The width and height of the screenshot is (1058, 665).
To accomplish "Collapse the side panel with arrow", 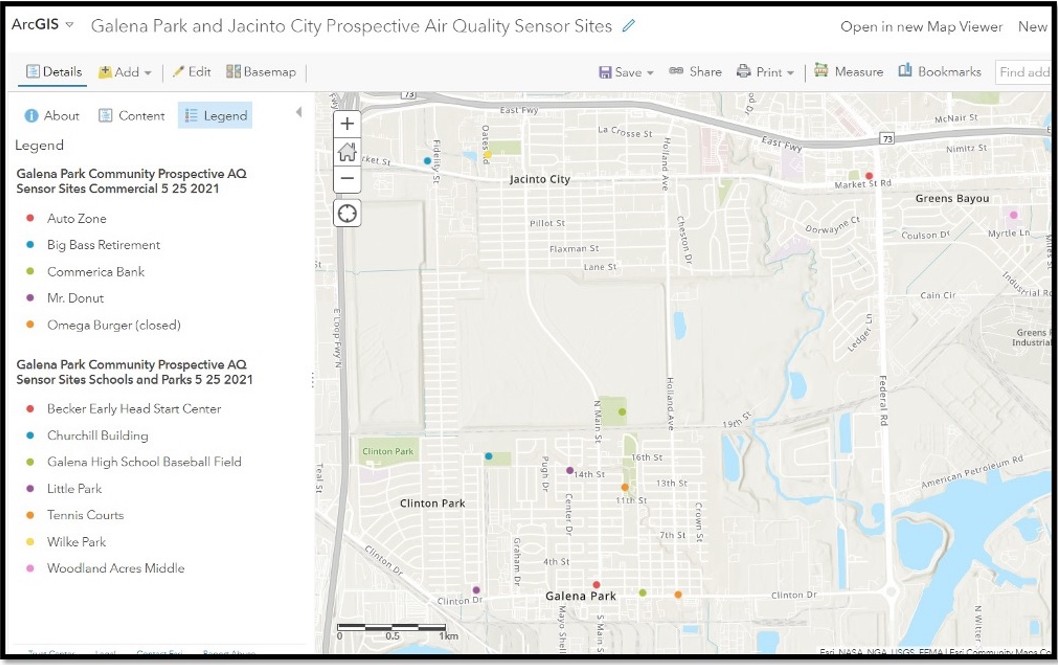I will 298,113.
